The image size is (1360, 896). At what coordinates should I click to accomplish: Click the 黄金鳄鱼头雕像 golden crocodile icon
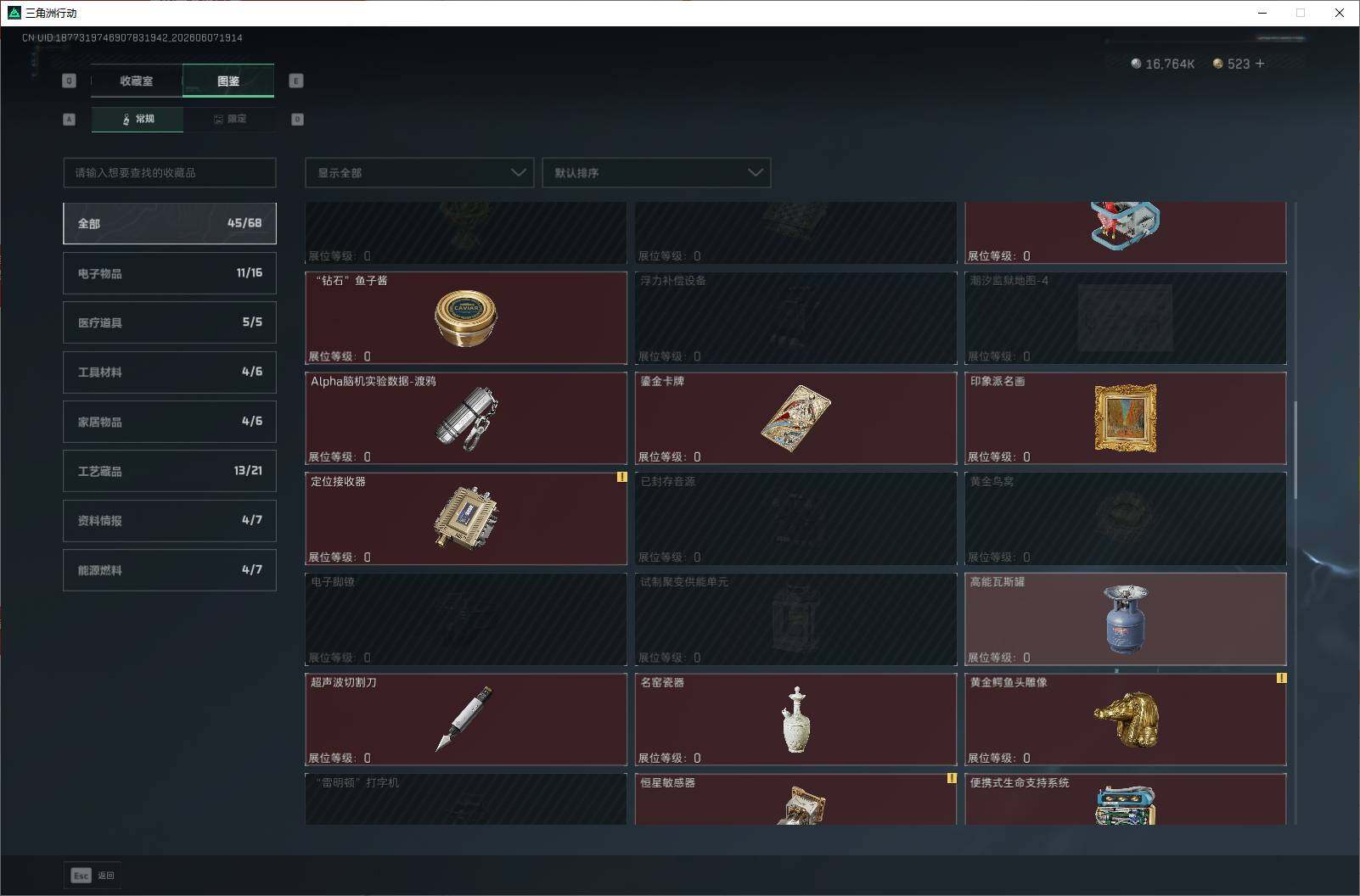[1127, 720]
